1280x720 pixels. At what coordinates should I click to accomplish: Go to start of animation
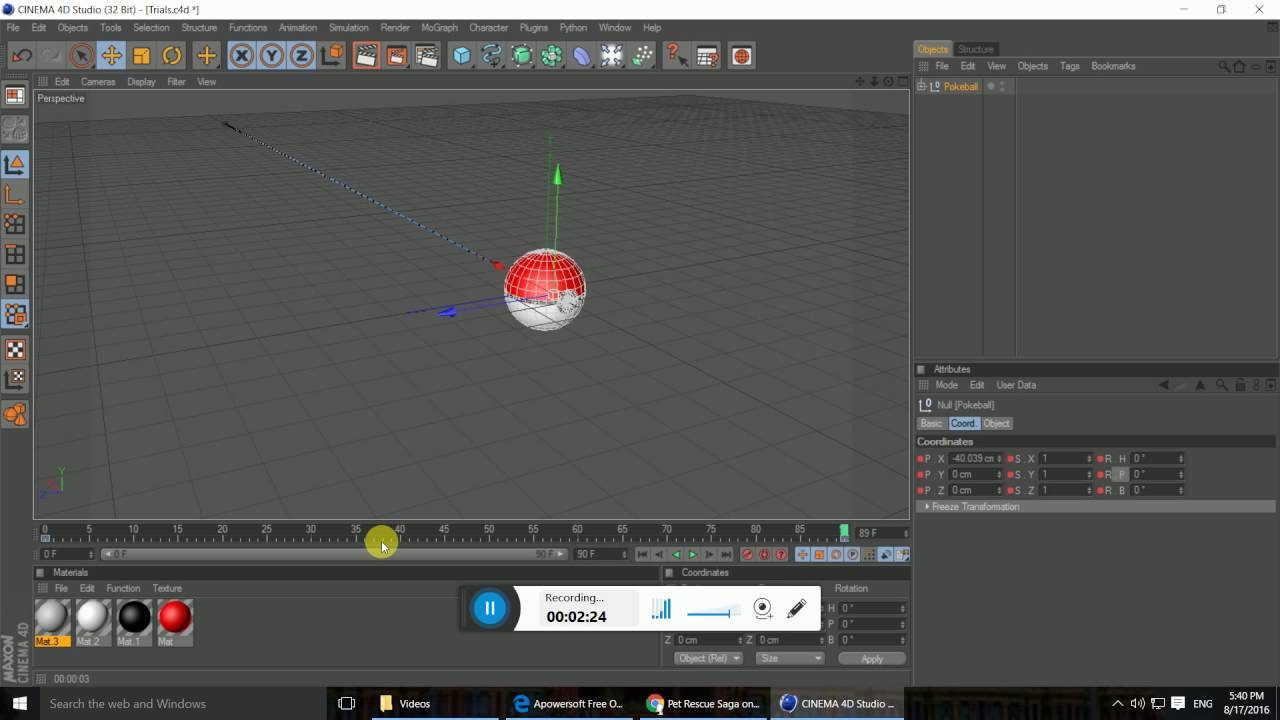tap(642, 554)
